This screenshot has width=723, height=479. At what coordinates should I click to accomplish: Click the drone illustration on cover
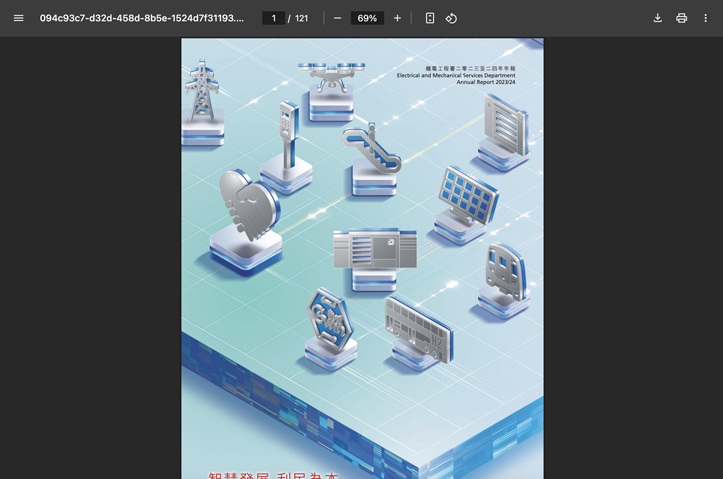click(331, 77)
